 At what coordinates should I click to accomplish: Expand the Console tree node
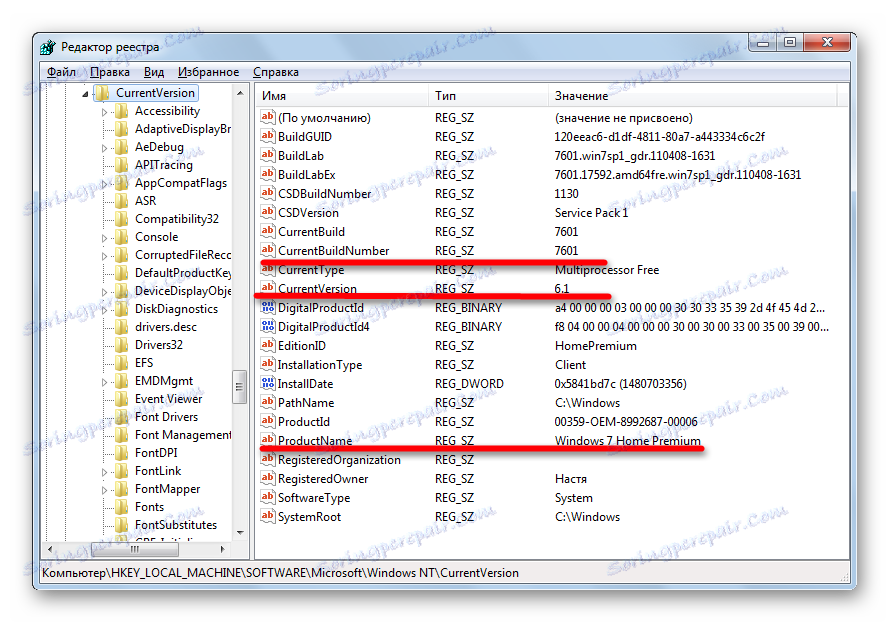104,238
